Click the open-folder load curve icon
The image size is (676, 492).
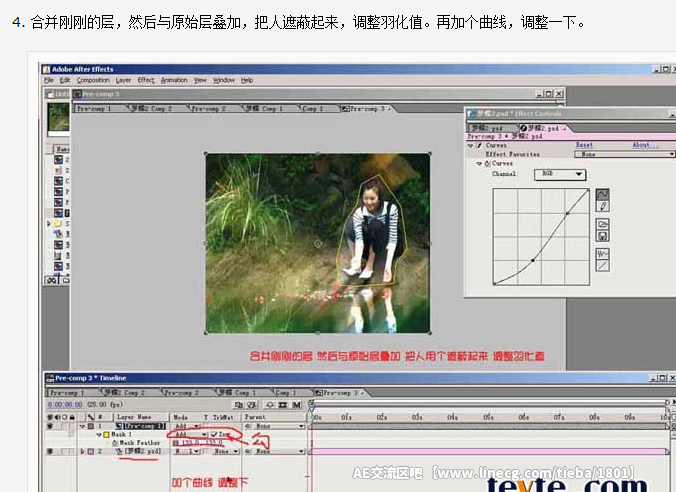602,224
